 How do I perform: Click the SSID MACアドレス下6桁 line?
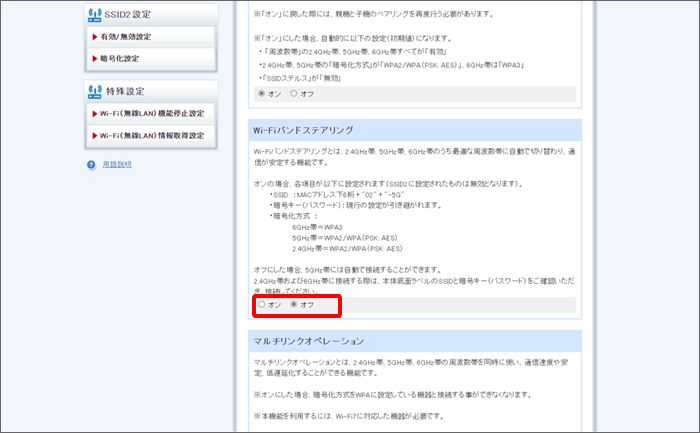tap(337, 195)
